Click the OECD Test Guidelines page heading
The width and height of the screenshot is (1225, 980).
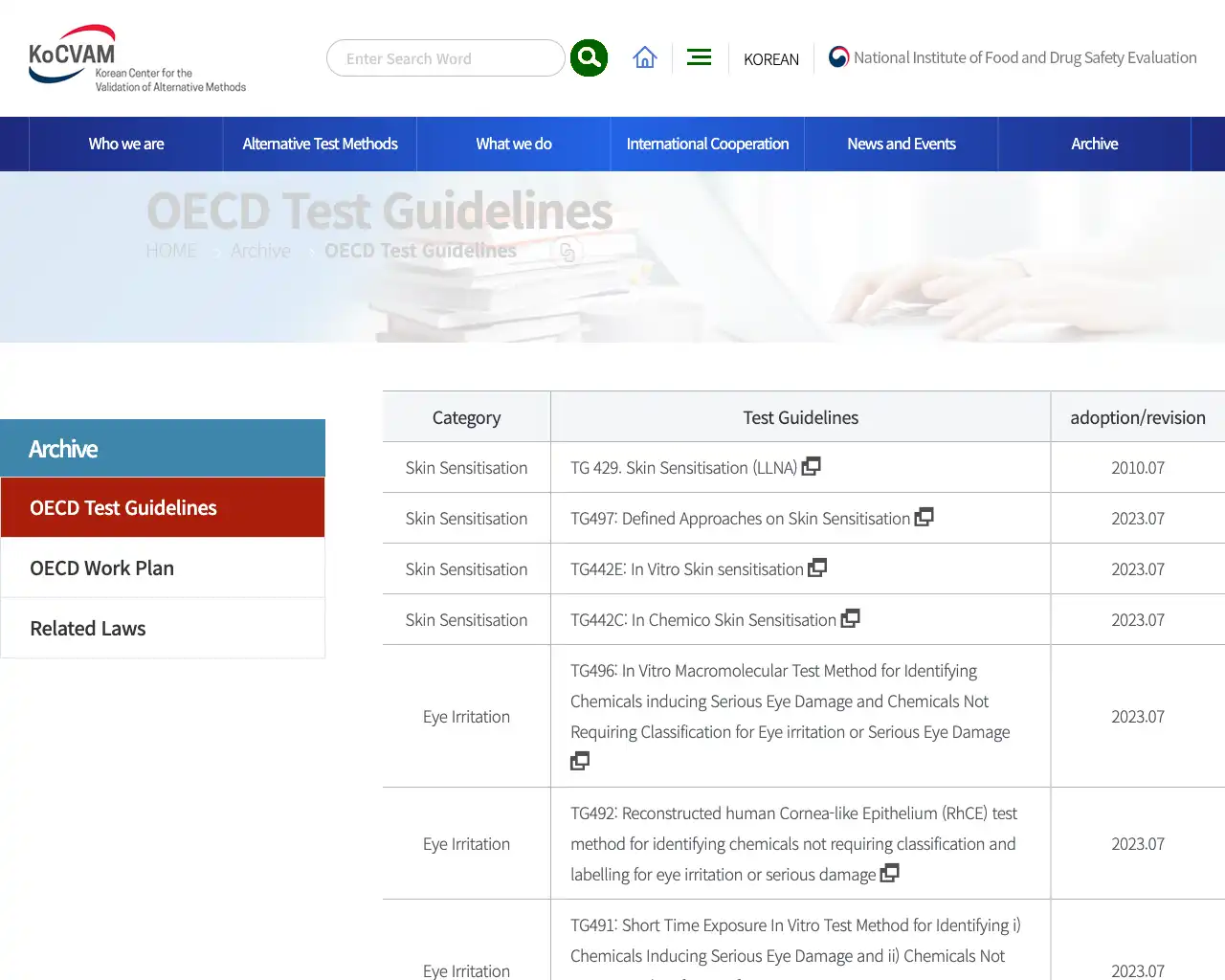[380, 211]
